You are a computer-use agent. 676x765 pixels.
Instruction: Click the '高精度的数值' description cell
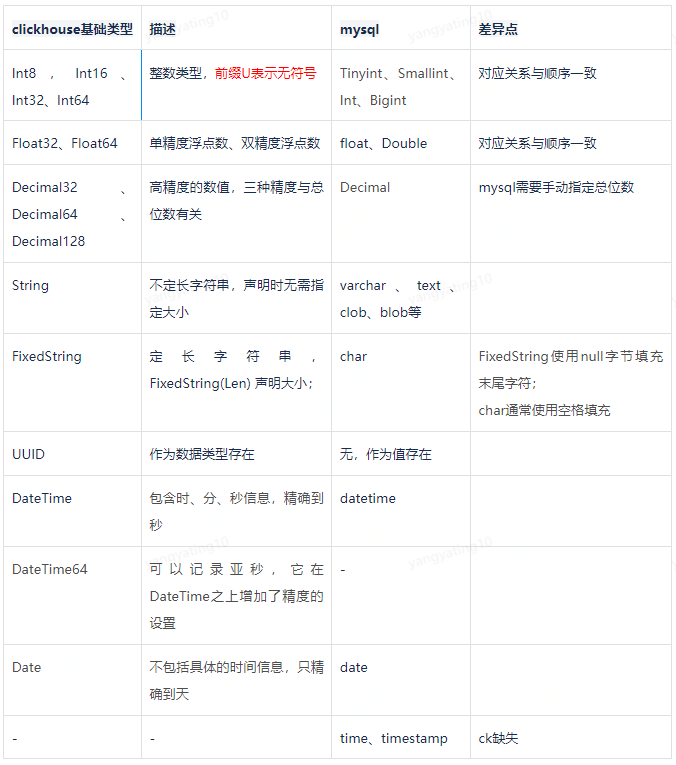coord(236,214)
